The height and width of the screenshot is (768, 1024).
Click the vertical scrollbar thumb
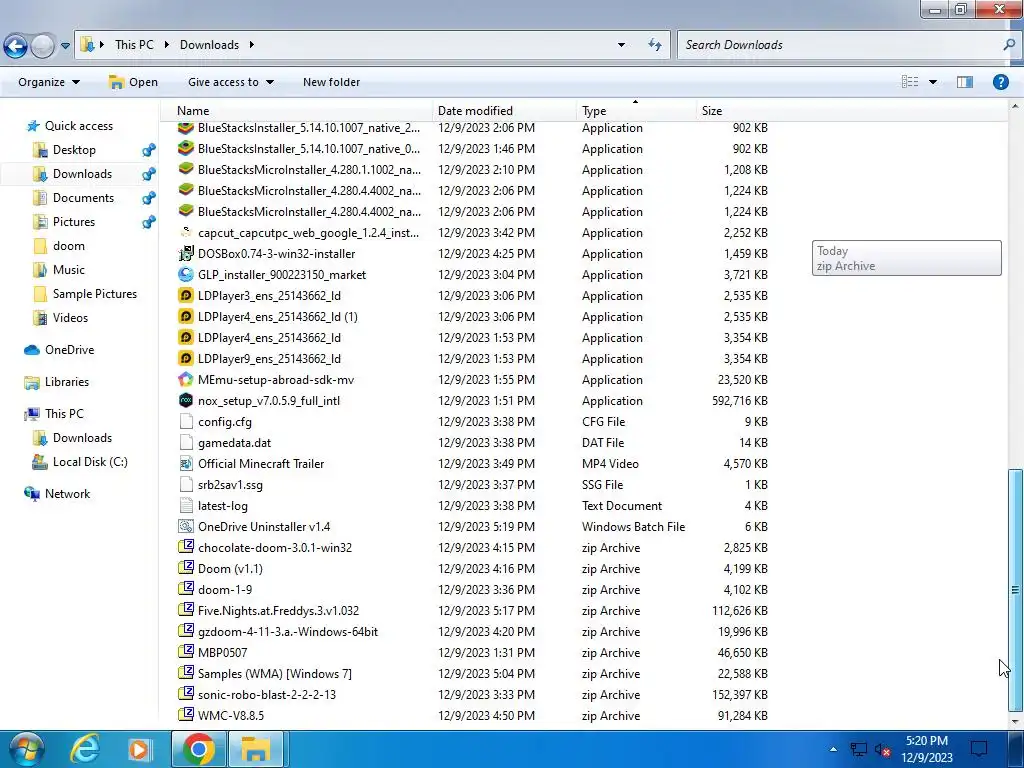coord(1015,590)
